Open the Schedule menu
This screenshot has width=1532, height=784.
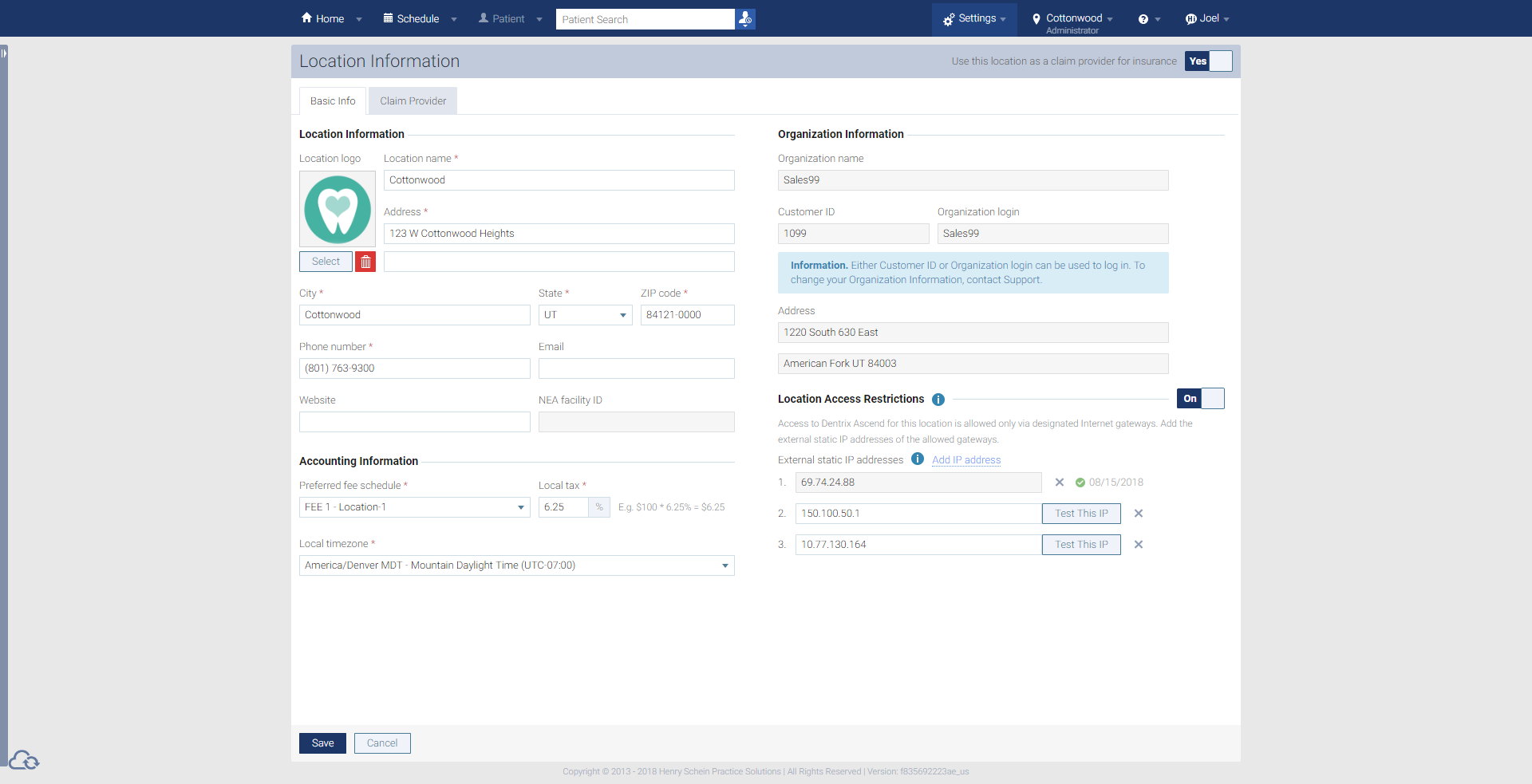coord(417,18)
